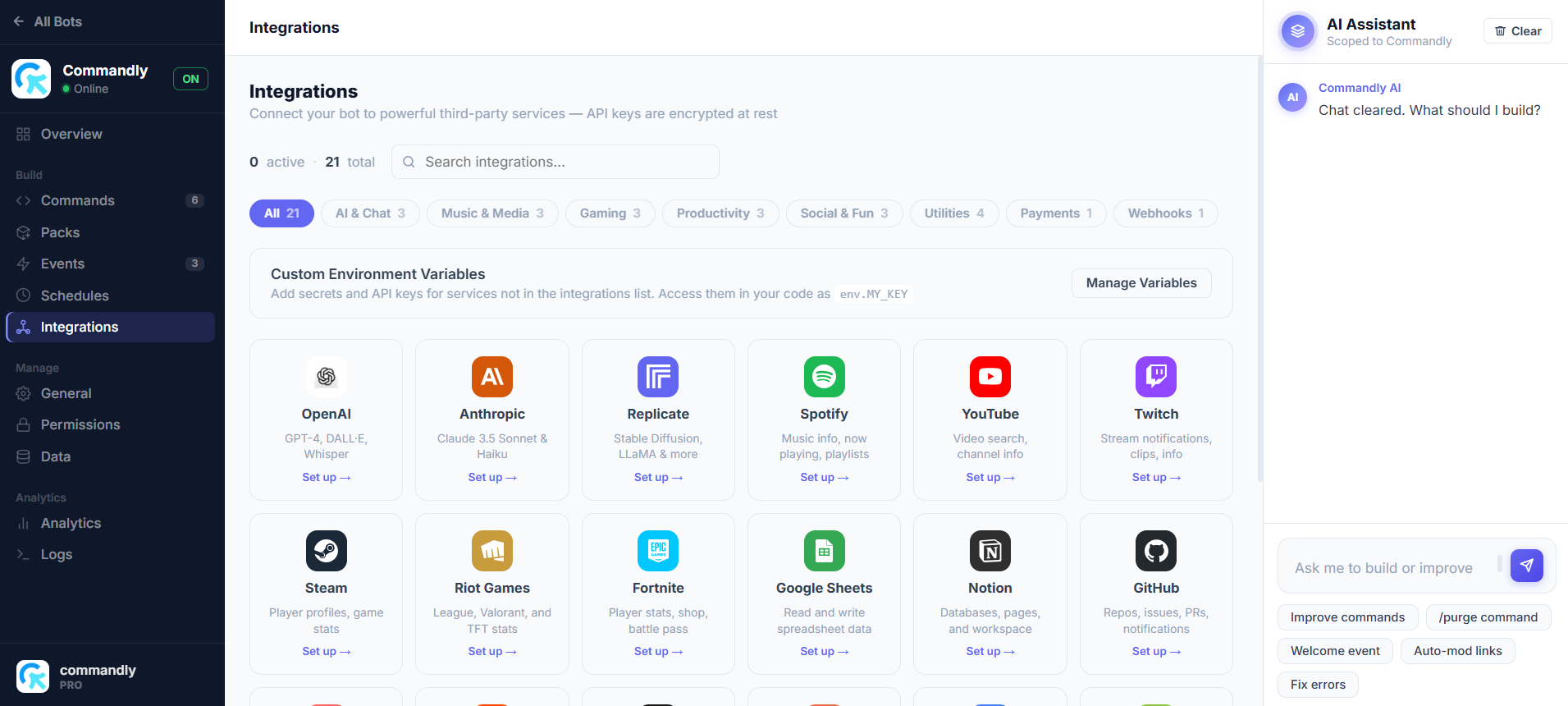Click Set up under Twitch
This screenshot has height=706, width=1568.
(x=1156, y=477)
